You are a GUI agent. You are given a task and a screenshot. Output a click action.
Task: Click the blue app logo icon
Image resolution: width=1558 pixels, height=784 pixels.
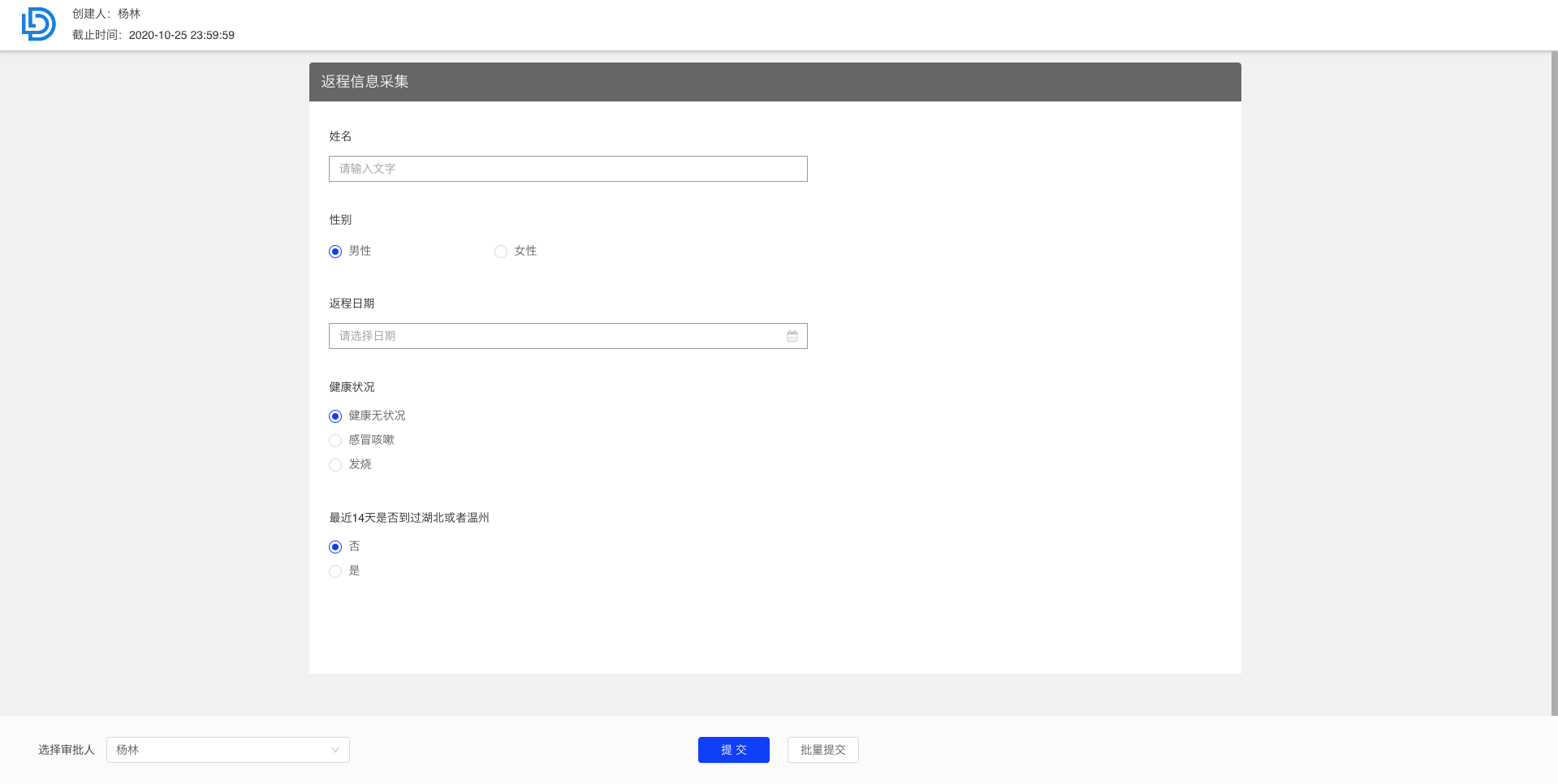[38, 24]
